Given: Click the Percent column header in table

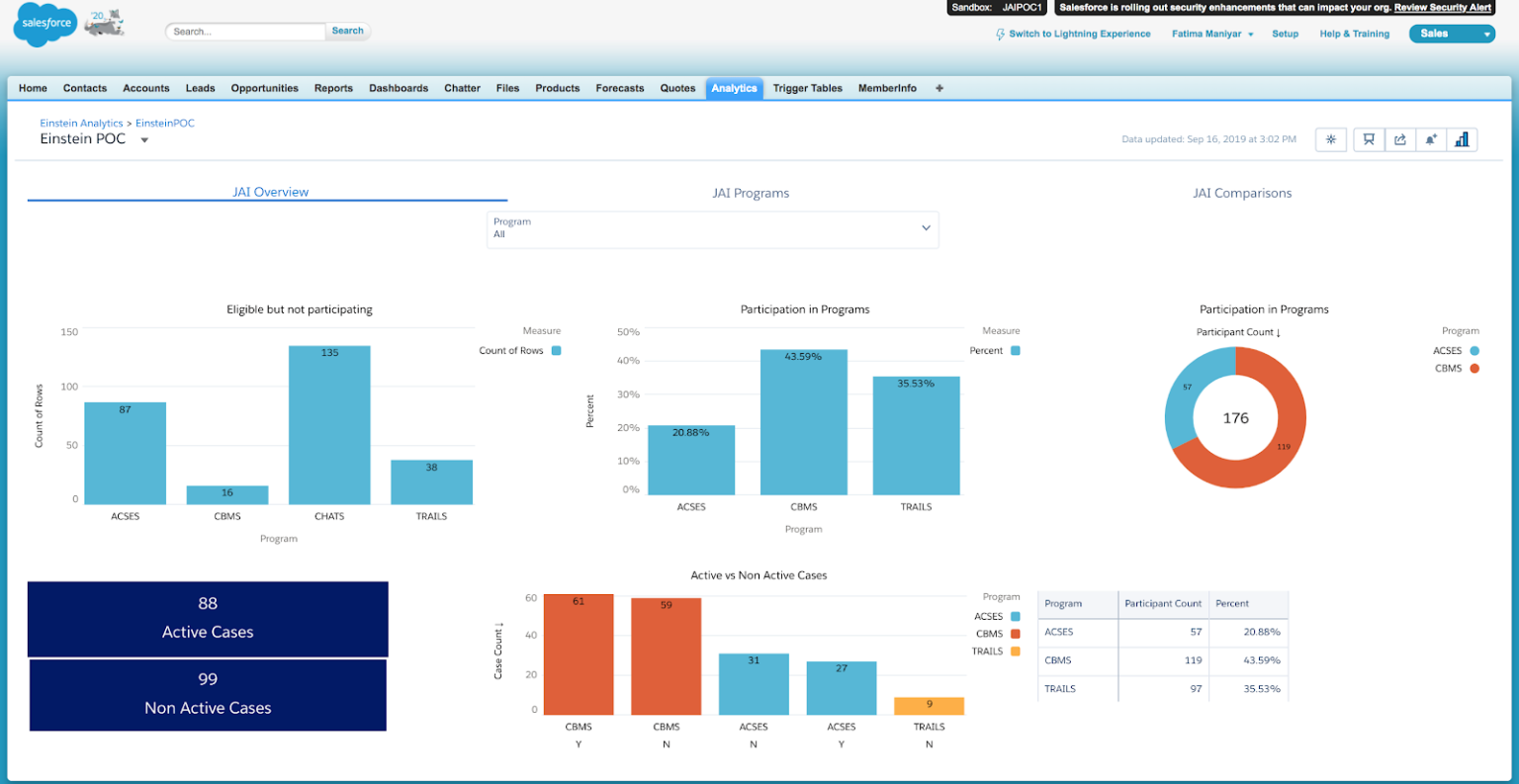Looking at the screenshot, I should [1249, 603].
